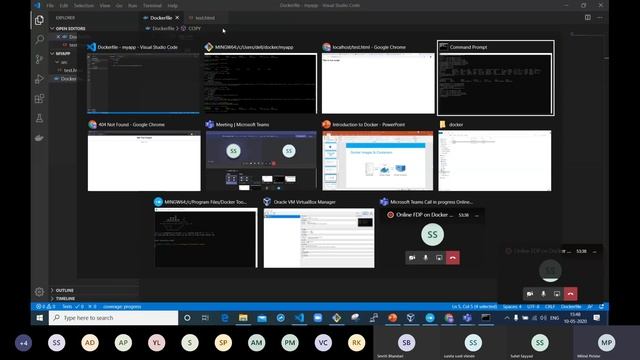Open the Test flask view in activity bar
This screenshot has height=360, width=640.
39,118
